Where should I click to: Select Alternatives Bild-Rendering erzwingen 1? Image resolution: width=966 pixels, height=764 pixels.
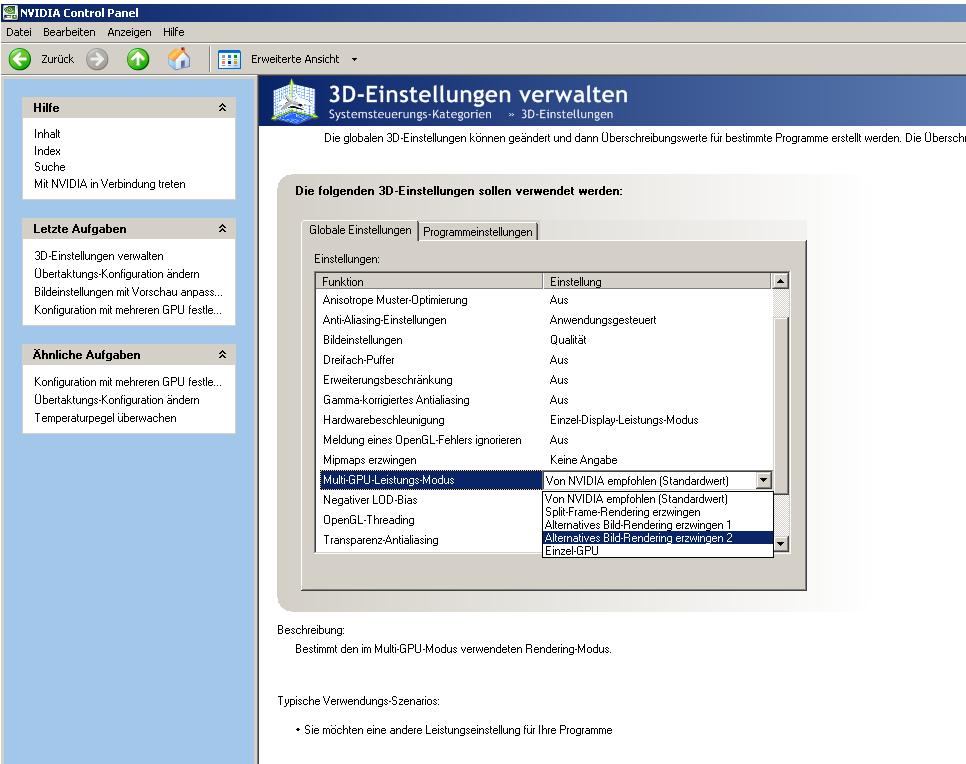(658, 525)
